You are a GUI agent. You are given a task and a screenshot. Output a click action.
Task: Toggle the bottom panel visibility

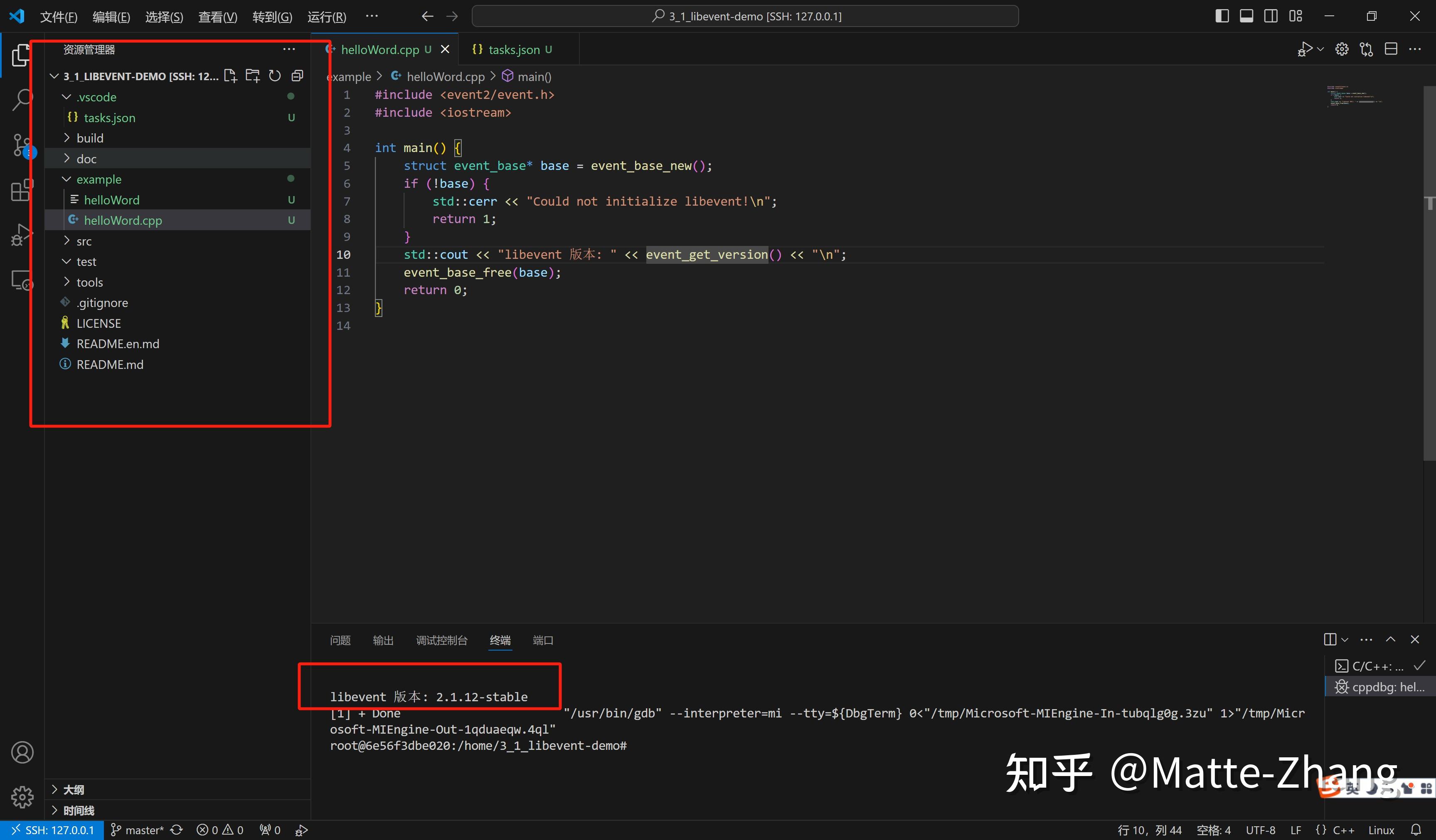click(x=1247, y=15)
